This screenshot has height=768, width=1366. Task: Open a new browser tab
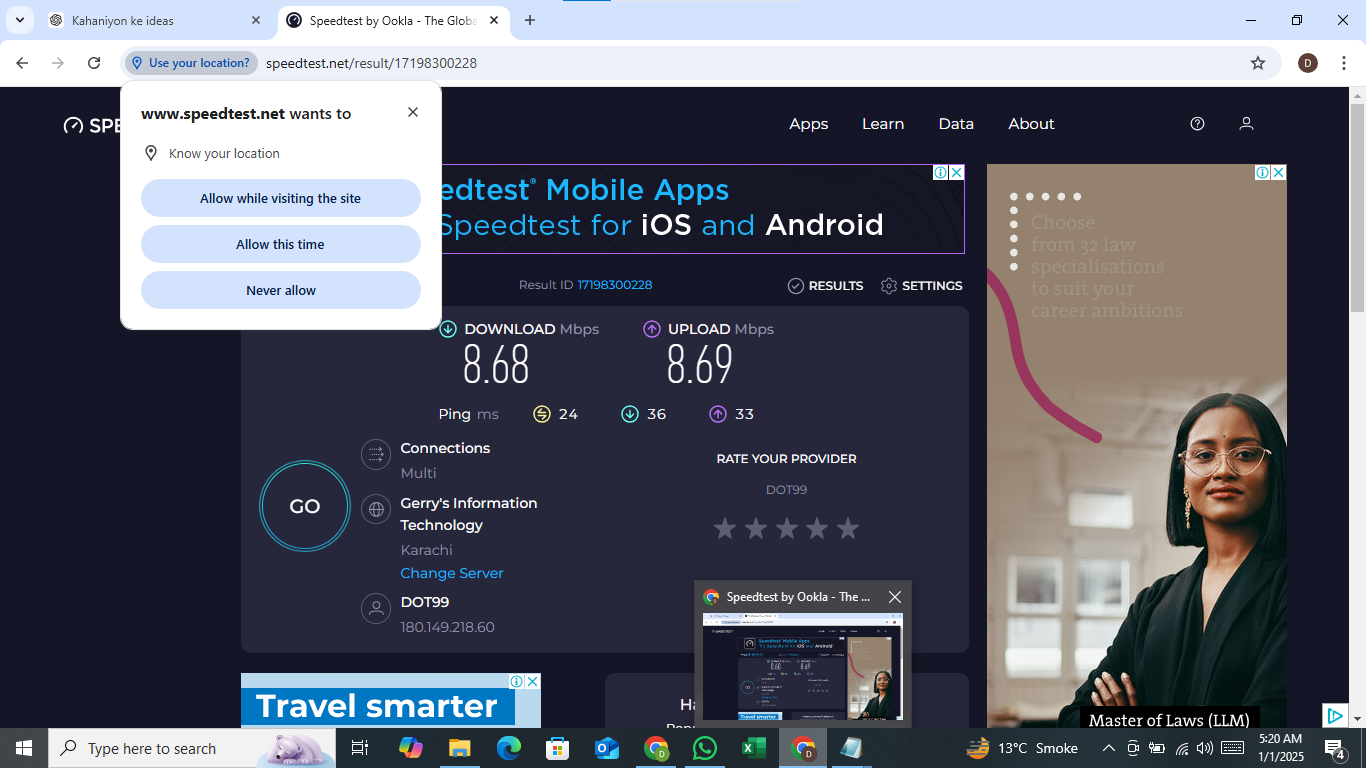pyautogui.click(x=530, y=20)
